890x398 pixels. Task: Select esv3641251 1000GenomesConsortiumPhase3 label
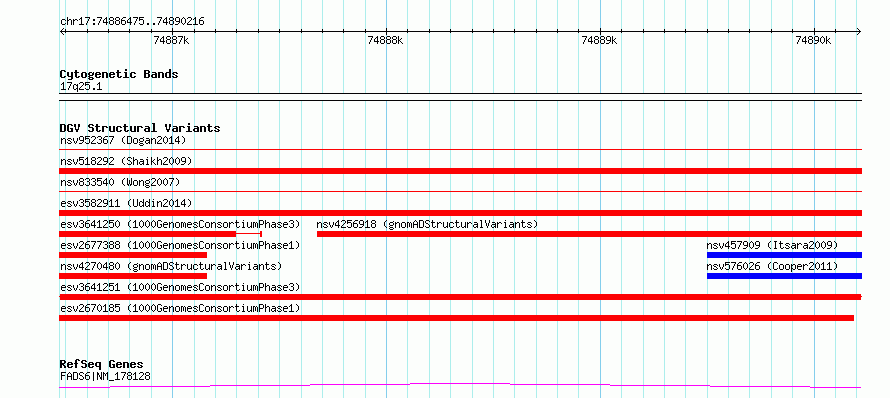(x=180, y=287)
